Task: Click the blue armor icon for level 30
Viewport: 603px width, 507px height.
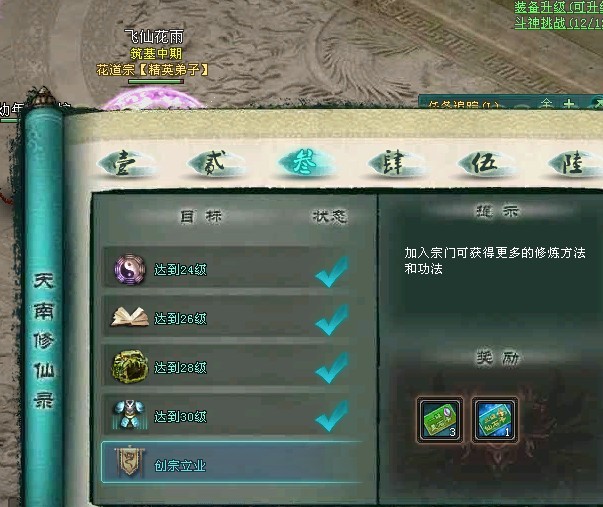Action: coord(130,415)
